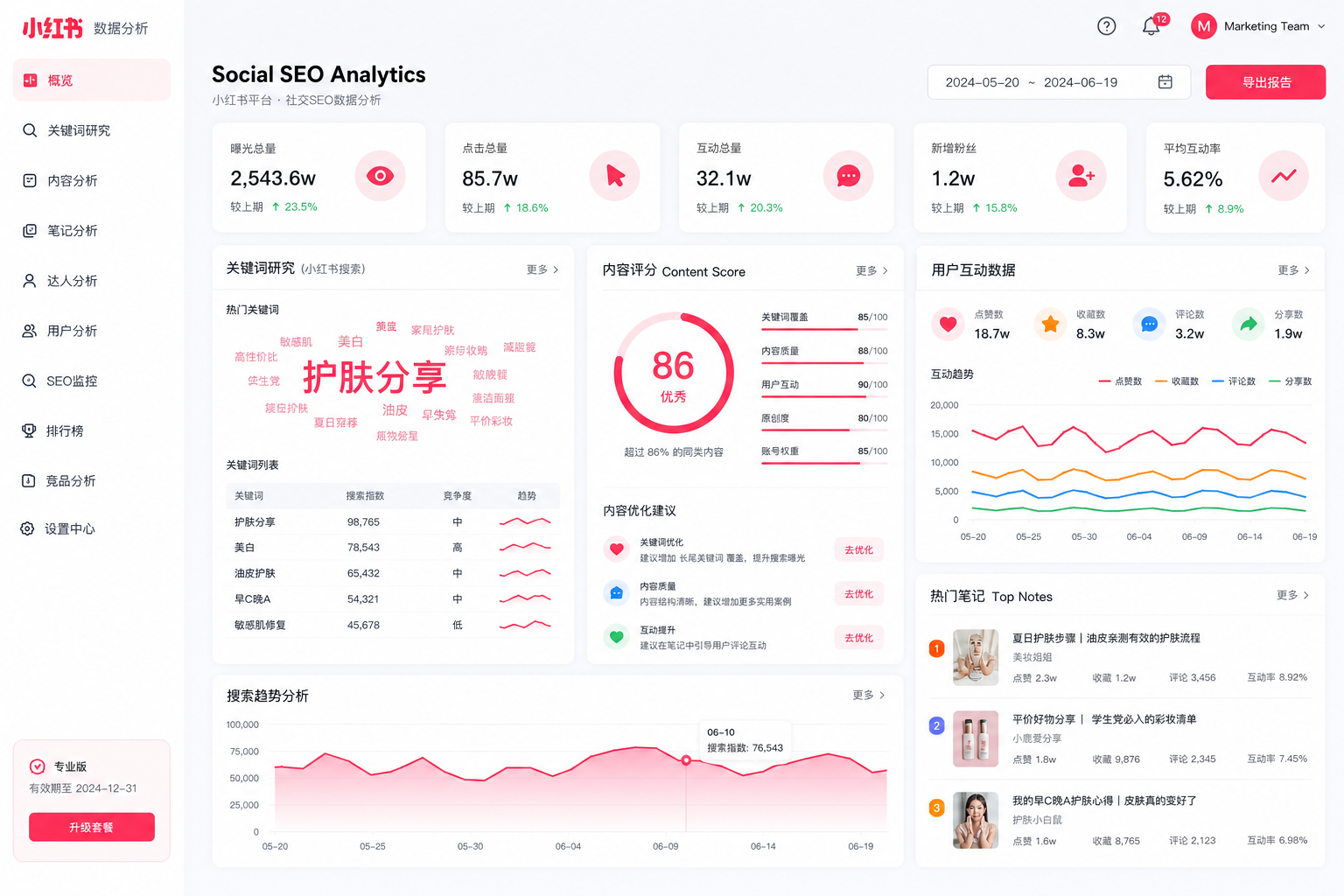
Task: Click the 达人分析 person icon in sidebar
Action: 30,281
